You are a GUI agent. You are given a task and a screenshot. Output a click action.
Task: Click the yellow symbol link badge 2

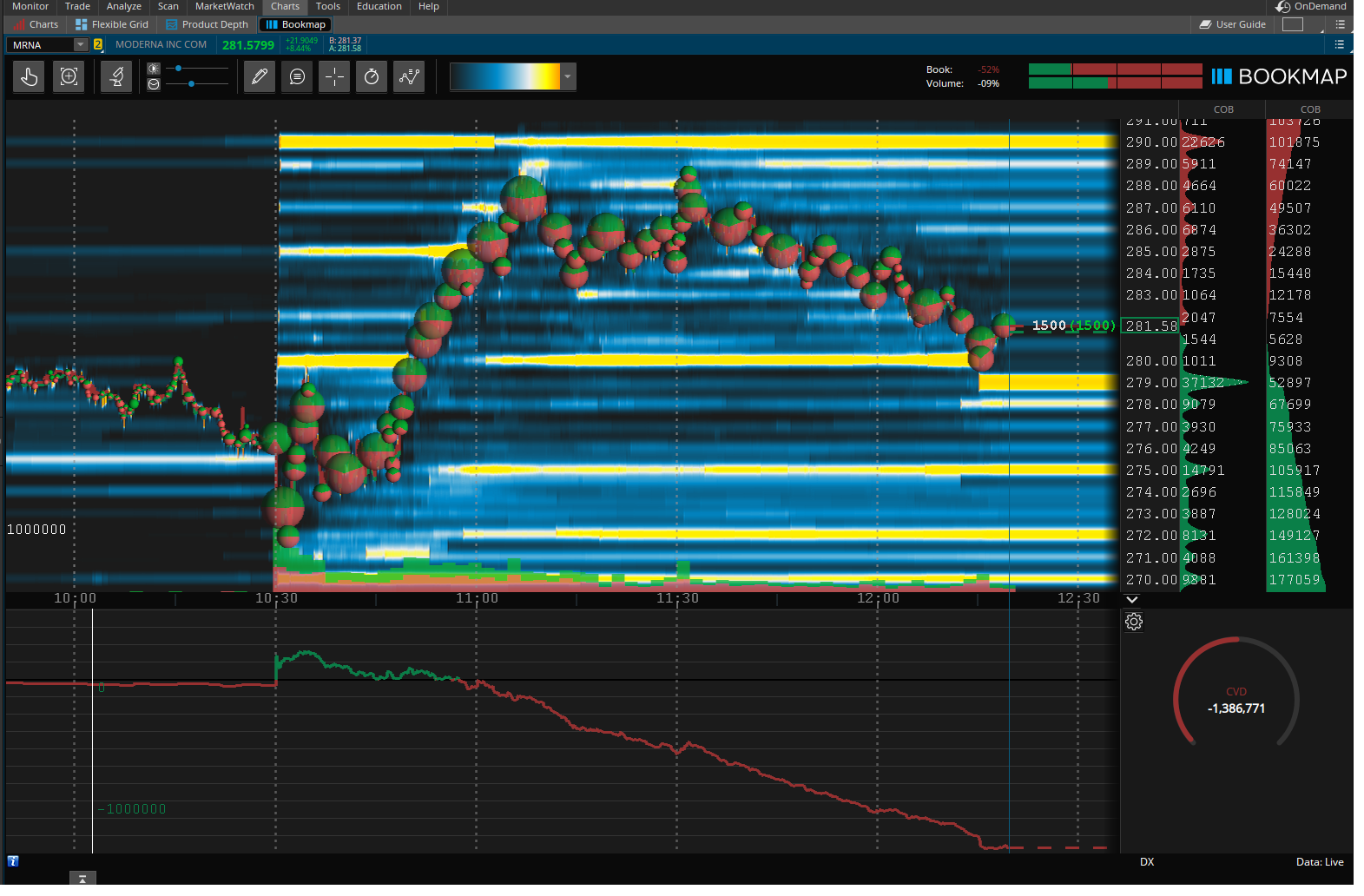[x=98, y=44]
